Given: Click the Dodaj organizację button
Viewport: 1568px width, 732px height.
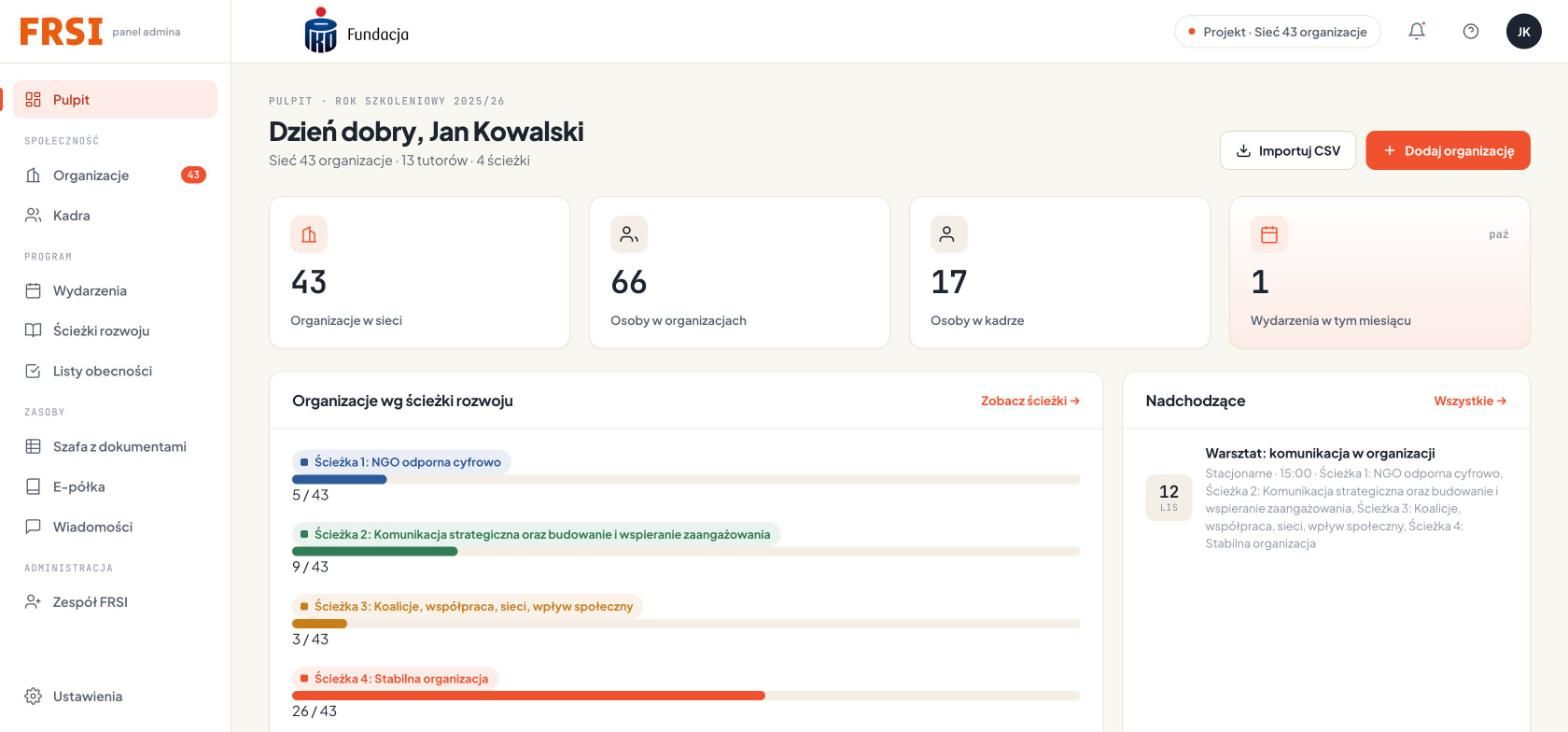Looking at the screenshot, I should (1448, 151).
